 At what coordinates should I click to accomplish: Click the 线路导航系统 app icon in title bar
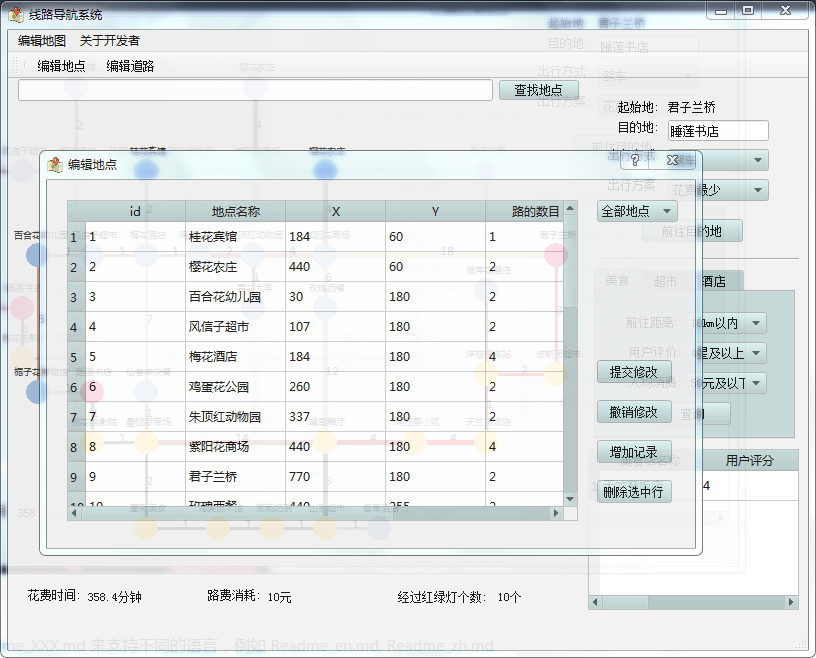click(16, 15)
